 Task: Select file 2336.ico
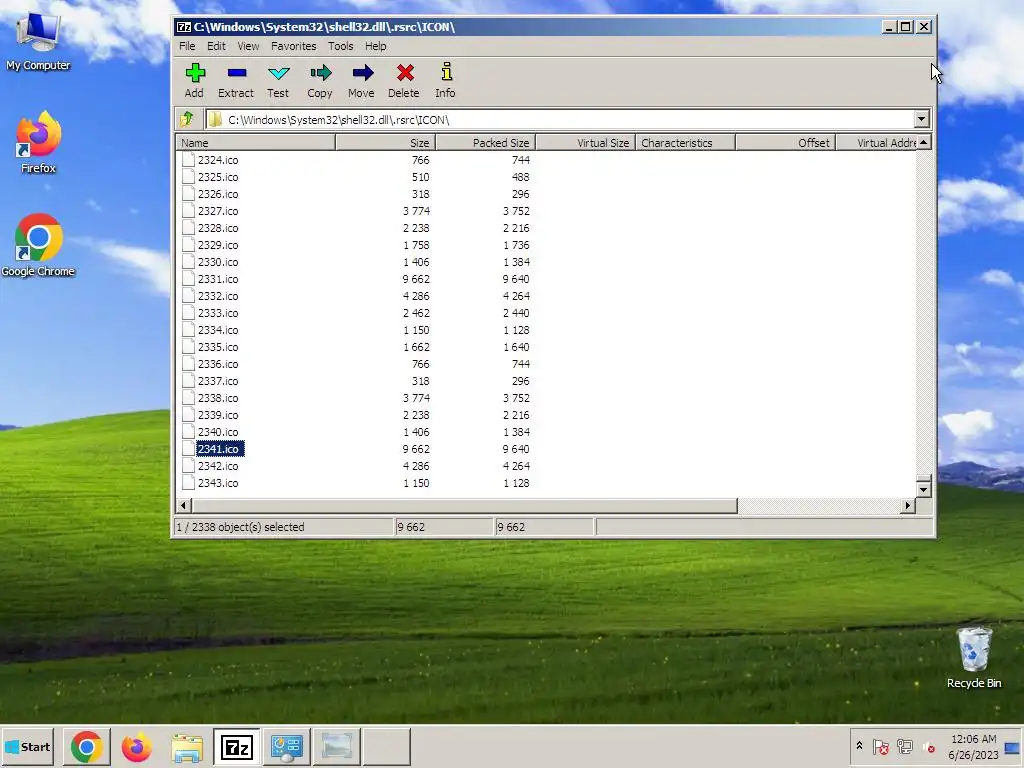point(218,364)
